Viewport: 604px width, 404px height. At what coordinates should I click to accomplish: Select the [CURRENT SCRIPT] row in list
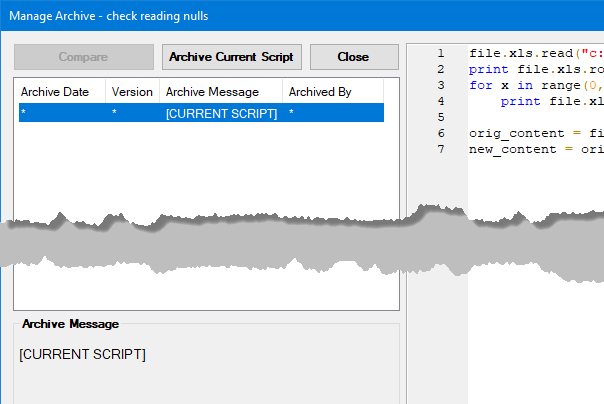point(221,113)
